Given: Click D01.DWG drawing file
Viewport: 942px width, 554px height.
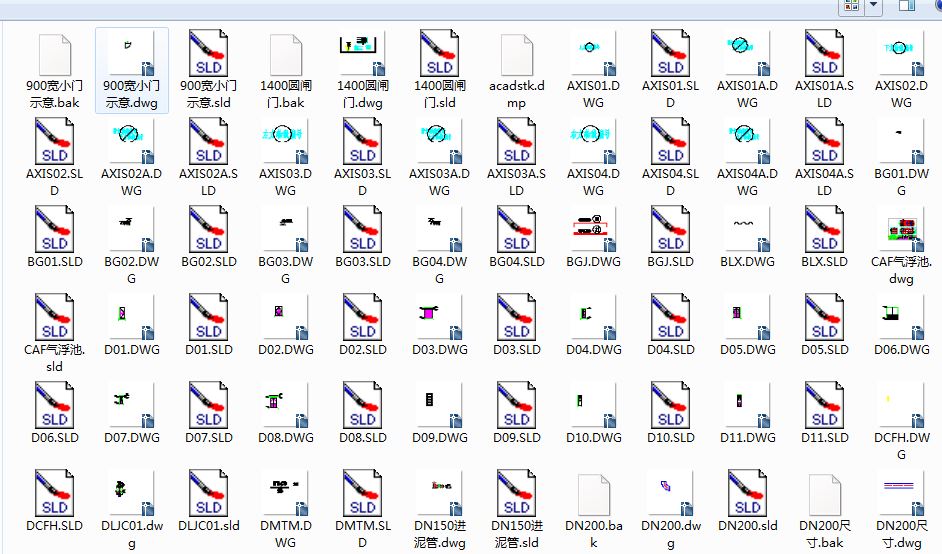Looking at the screenshot, I should point(132,318).
